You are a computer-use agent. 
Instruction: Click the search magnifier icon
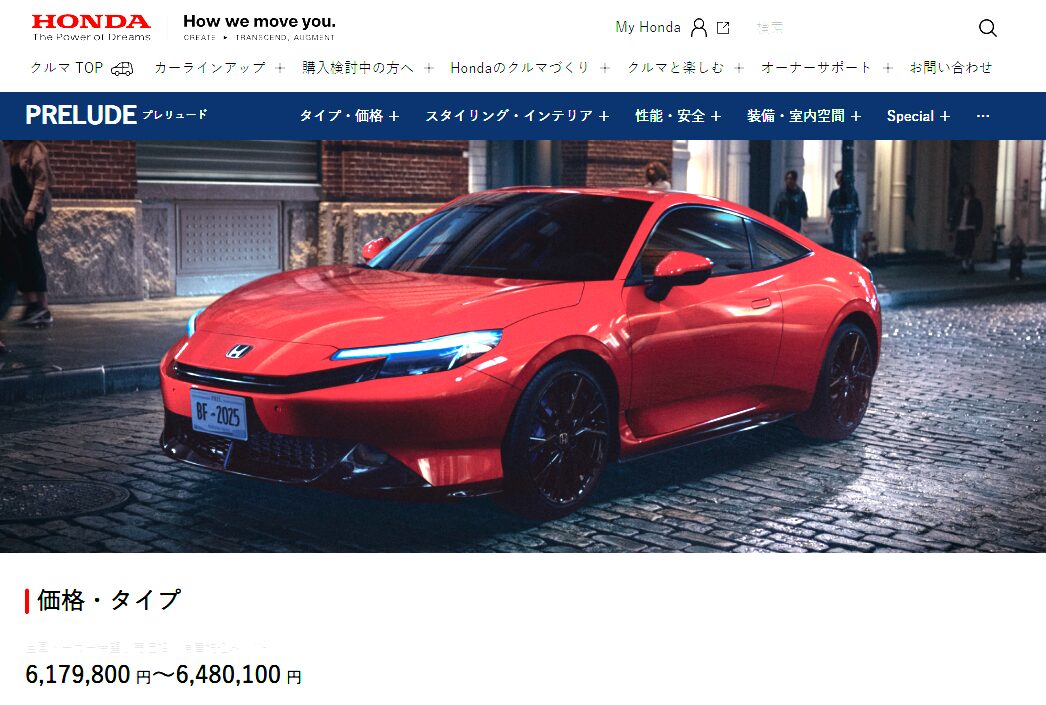987,27
